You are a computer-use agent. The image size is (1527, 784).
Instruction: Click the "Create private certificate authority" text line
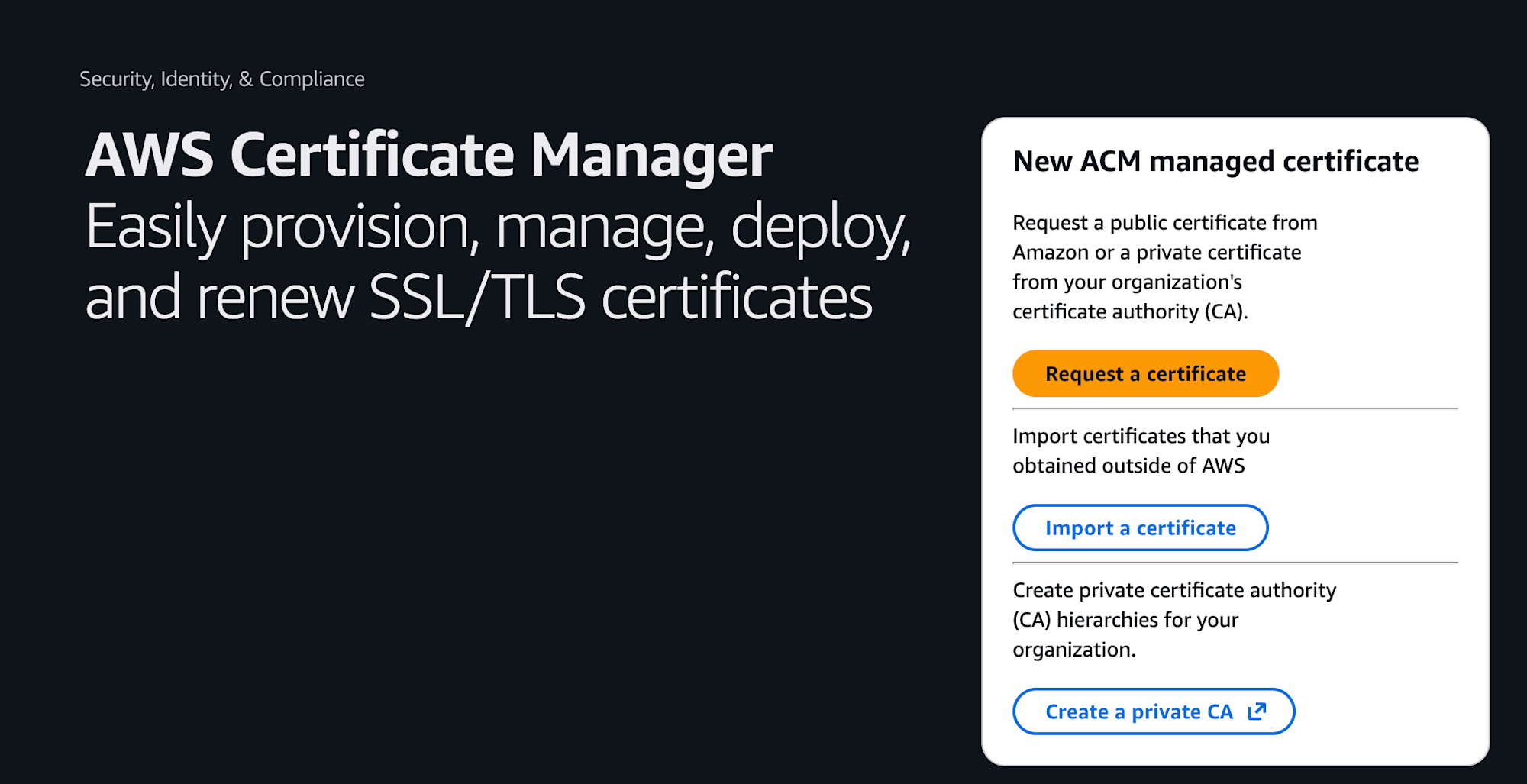coord(1174,590)
